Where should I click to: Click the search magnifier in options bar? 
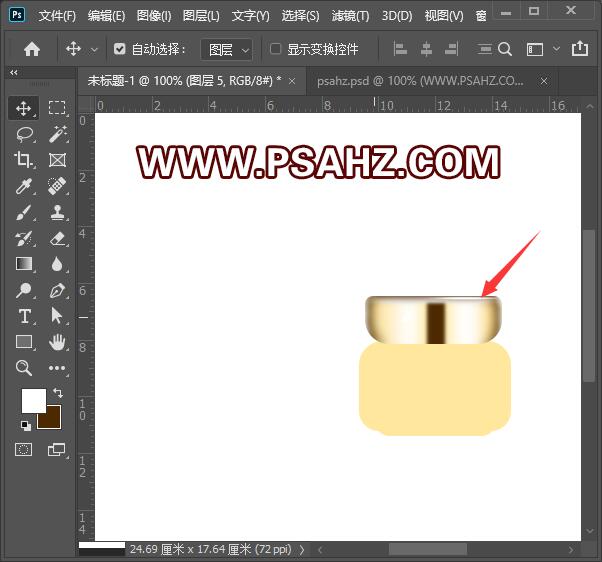[x=505, y=49]
